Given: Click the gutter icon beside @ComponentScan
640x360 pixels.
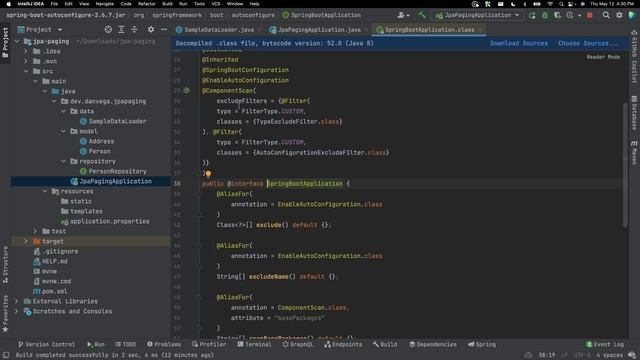Looking at the screenshot, I should point(187,90).
